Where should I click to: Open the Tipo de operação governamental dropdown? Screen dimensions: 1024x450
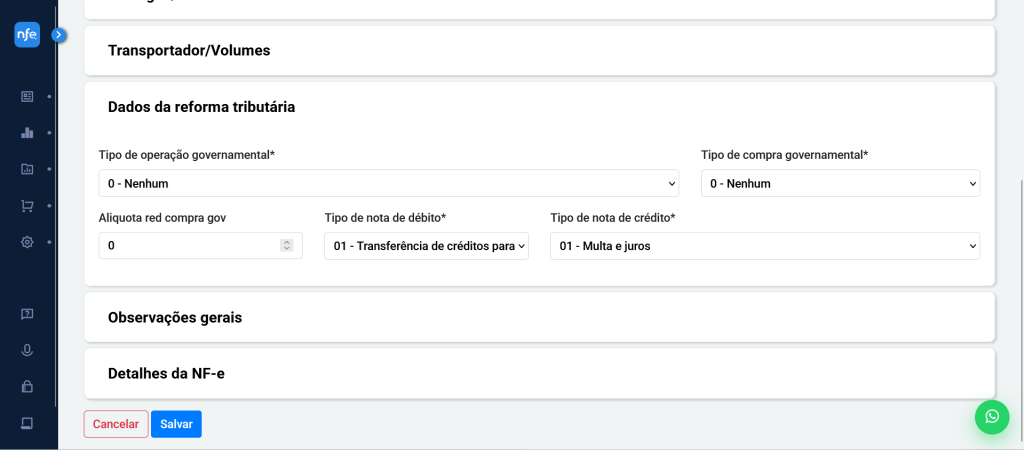click(x=388, y=183)
